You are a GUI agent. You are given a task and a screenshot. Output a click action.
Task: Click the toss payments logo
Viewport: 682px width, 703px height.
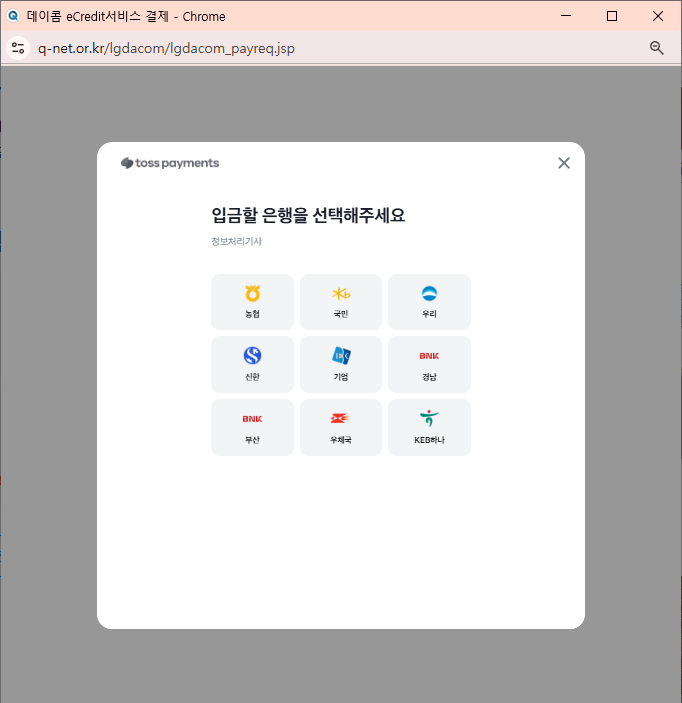[170, 163]
